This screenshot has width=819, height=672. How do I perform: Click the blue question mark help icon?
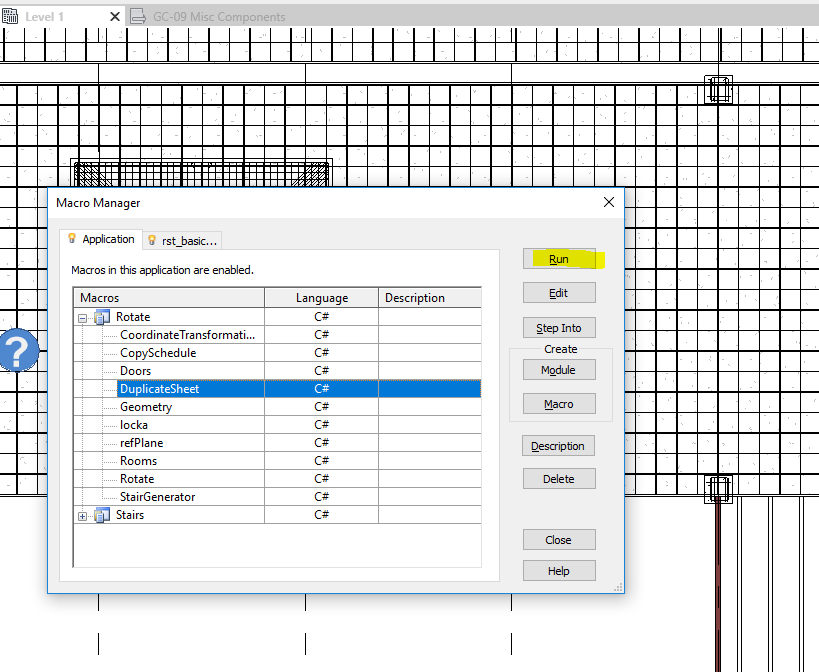click(x=18, y=351)
